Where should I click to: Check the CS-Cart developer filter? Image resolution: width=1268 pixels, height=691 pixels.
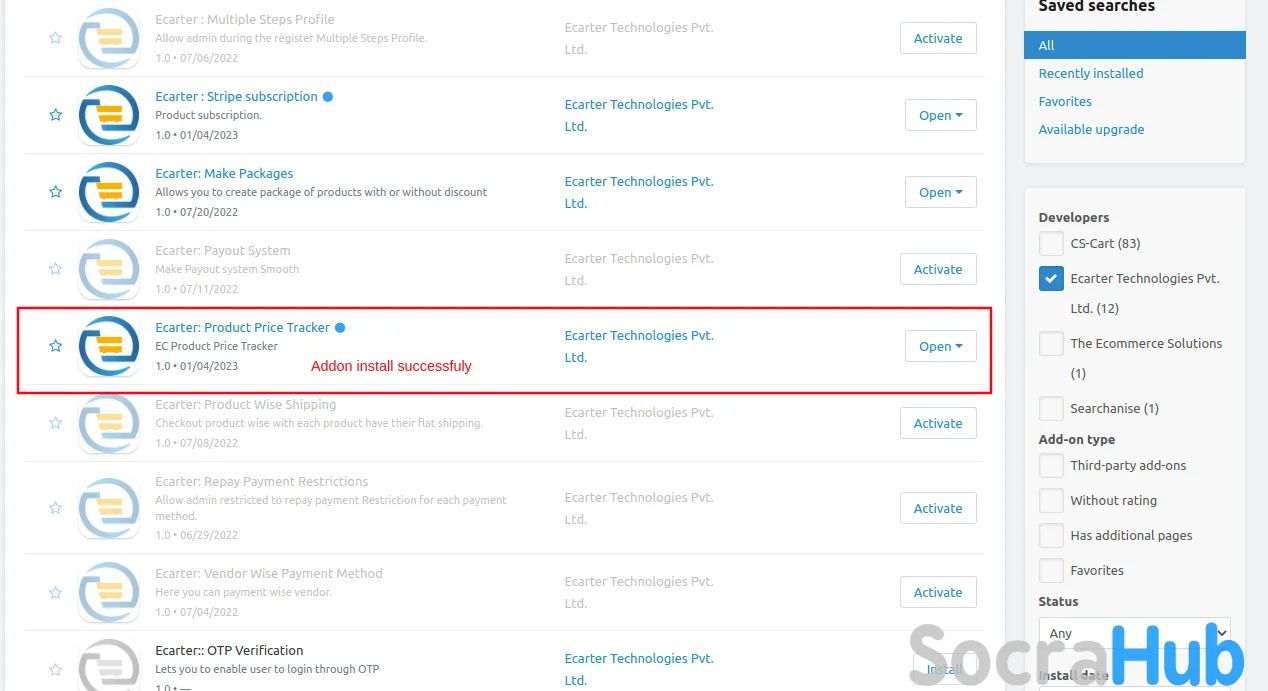(1051, 244)
